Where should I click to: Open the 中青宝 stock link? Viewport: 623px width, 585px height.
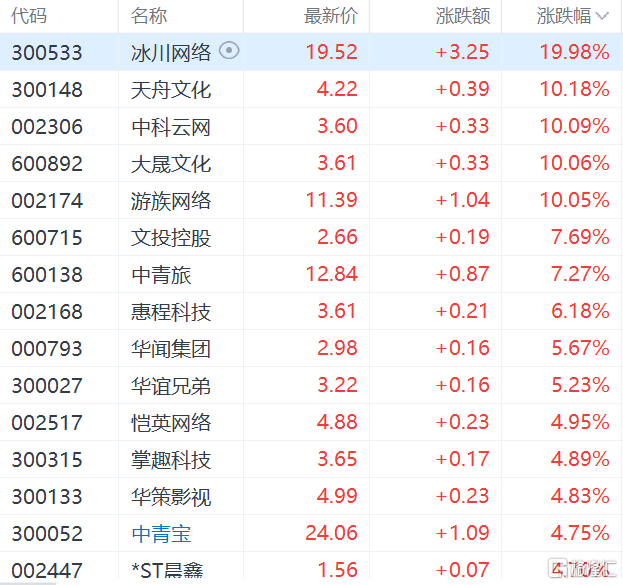pyautogui.click(x=161, y=534)
